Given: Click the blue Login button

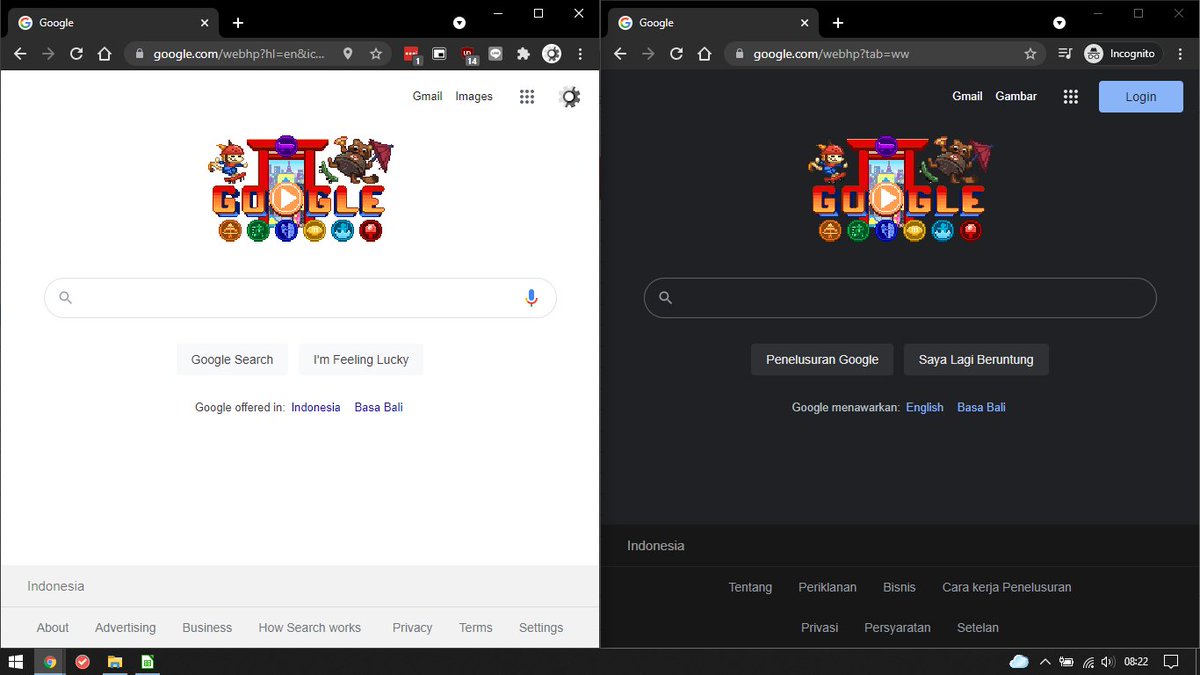Looking at the screenshot, I should 1141,97.
